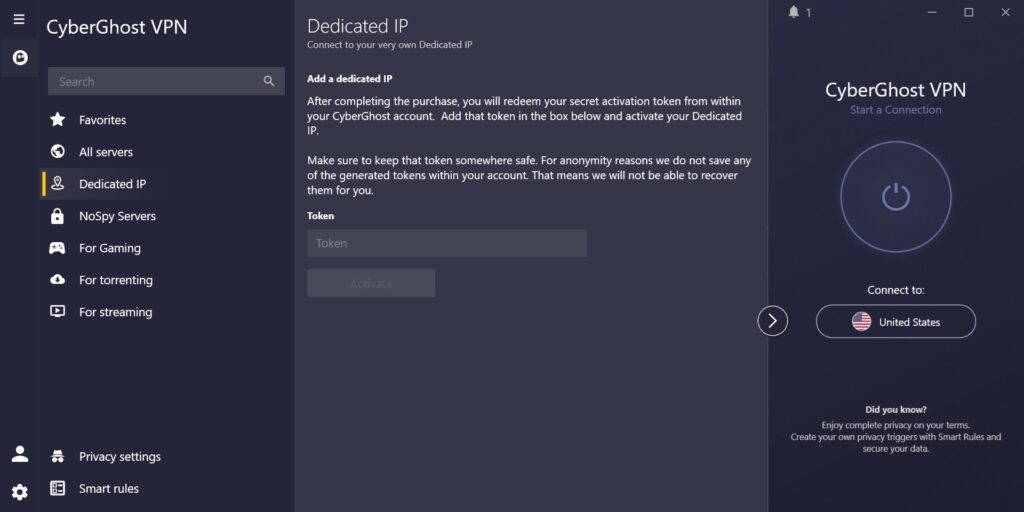
Task: Click the 'Add a dedicated IP' heading
Action: 349,78
